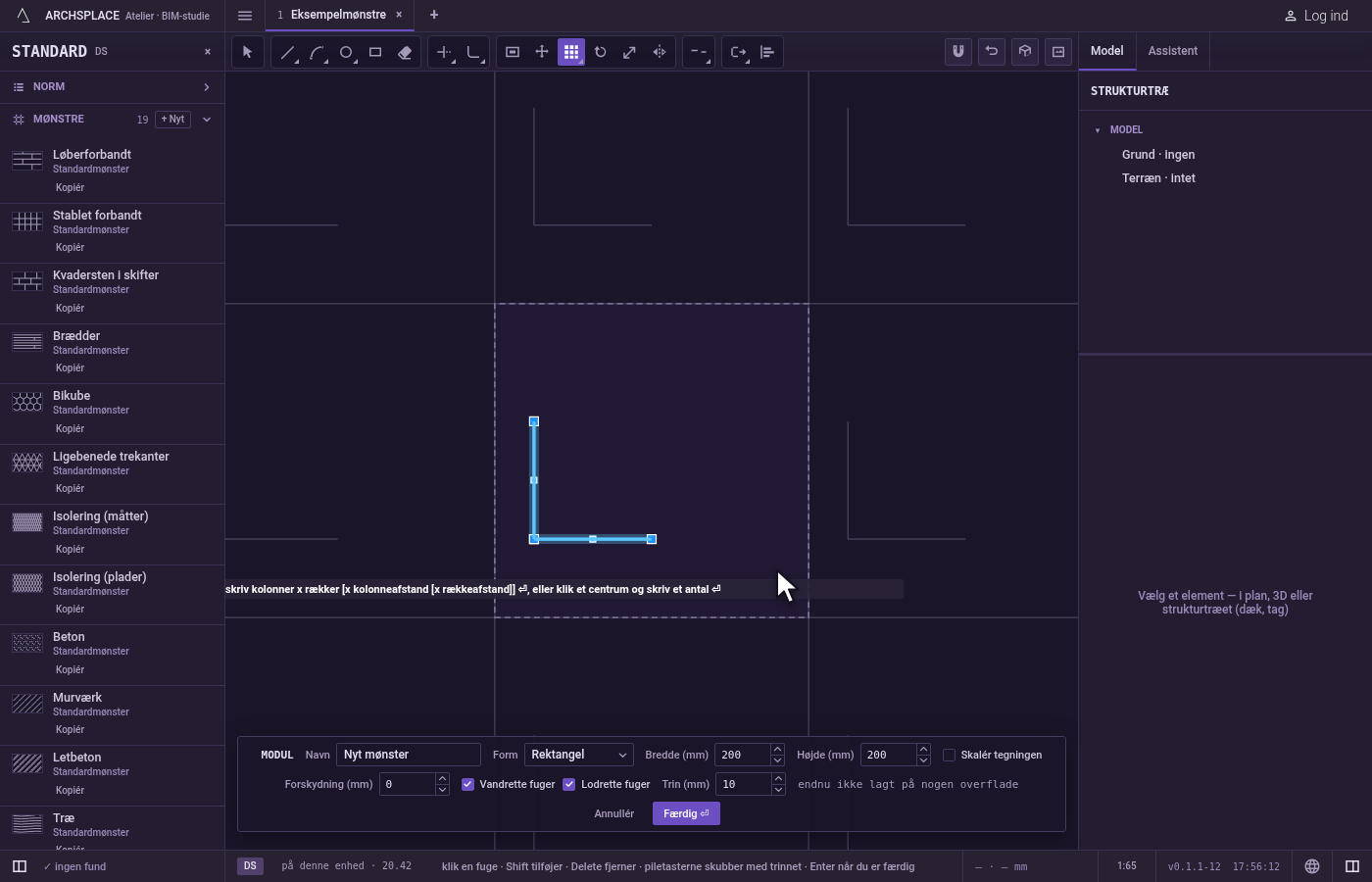Add a new tab with plus button
The height and width of the screenshot is (882, 1372).
click(x=434, y=15)
